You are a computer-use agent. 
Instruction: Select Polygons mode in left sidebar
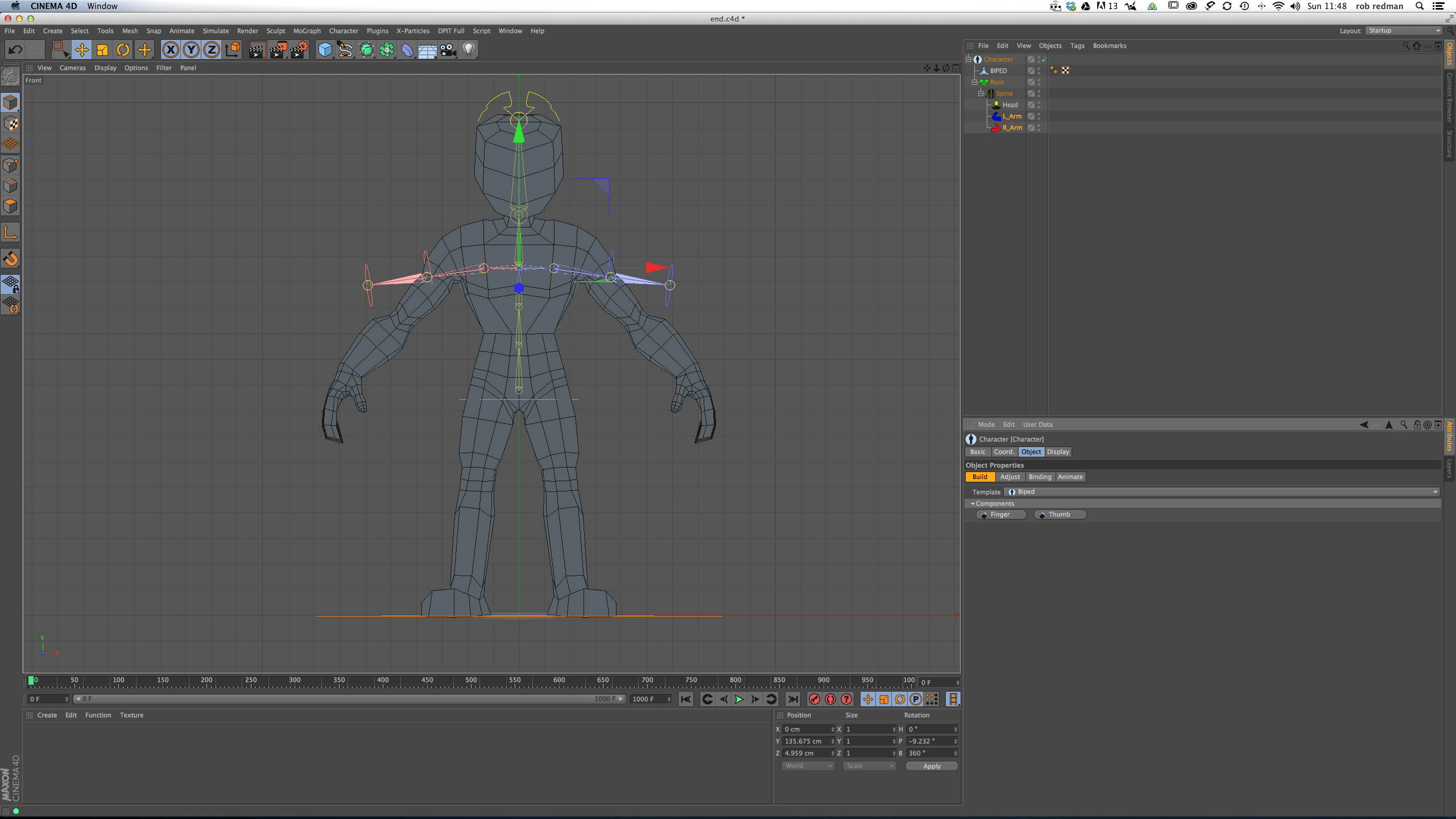10,206
